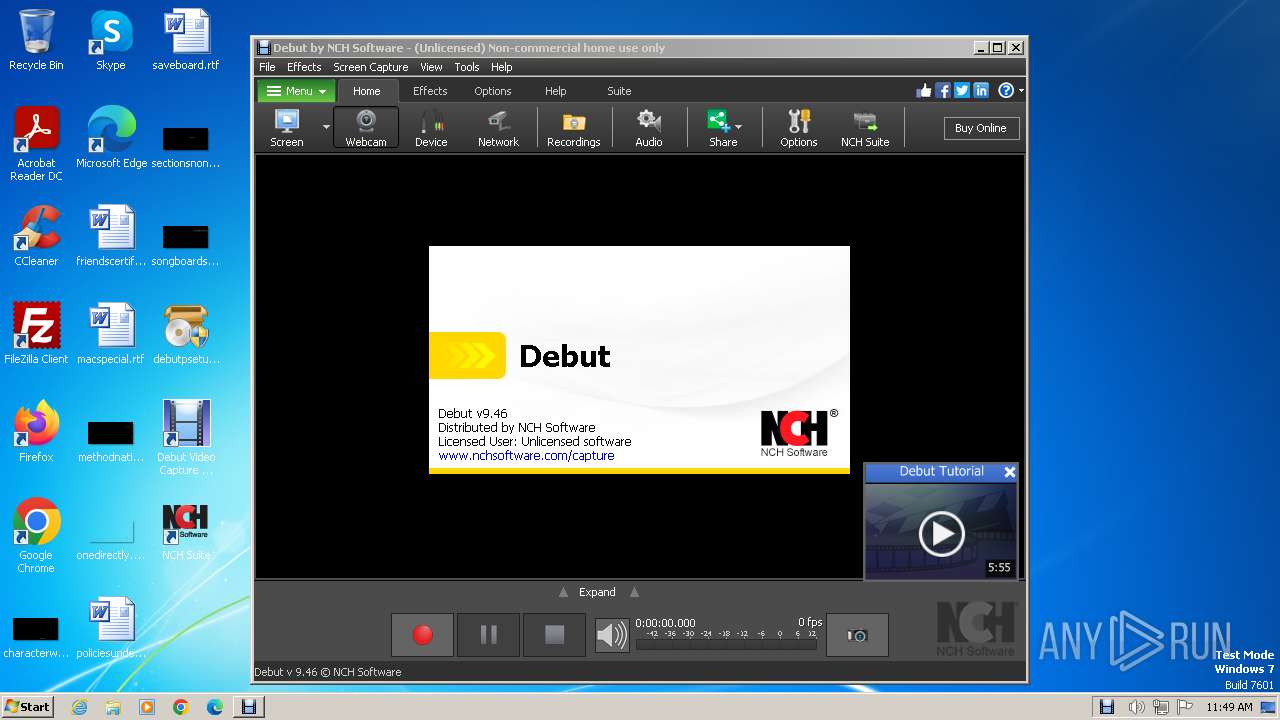
Task: Click the speaker volume icon
Action: click(612, 635)
